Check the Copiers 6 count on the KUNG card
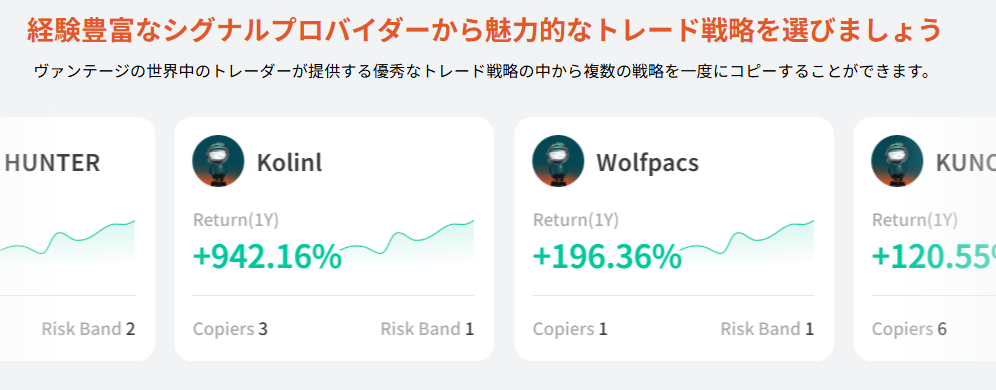The height and width of the screenshot is (390, 996). [909, 329]
